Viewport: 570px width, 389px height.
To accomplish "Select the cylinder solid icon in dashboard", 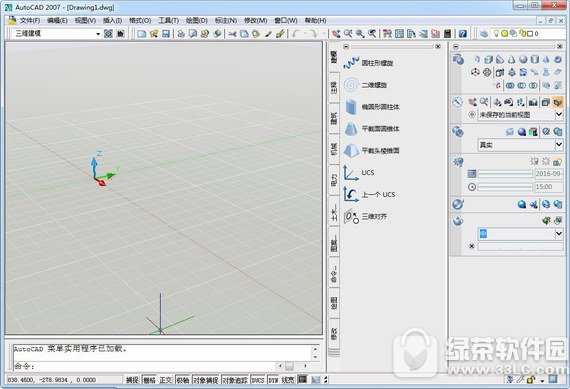I will [534, 59].
